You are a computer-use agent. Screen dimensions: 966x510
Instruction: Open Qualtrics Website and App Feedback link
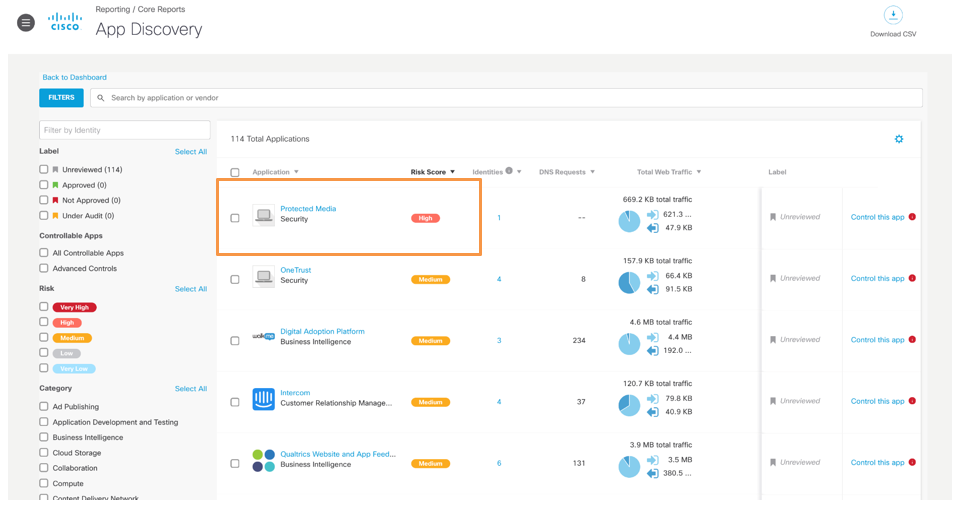click(338, 455)
